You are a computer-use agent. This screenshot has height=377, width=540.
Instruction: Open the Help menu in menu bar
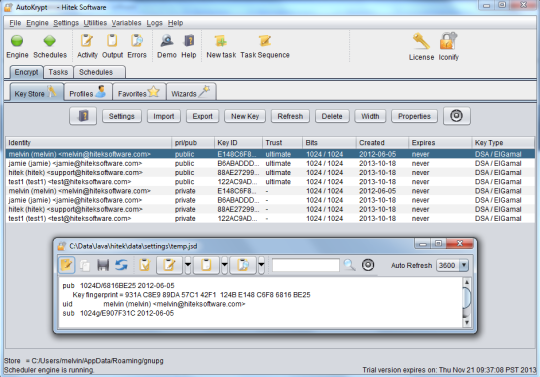click(x=175, y=23)
